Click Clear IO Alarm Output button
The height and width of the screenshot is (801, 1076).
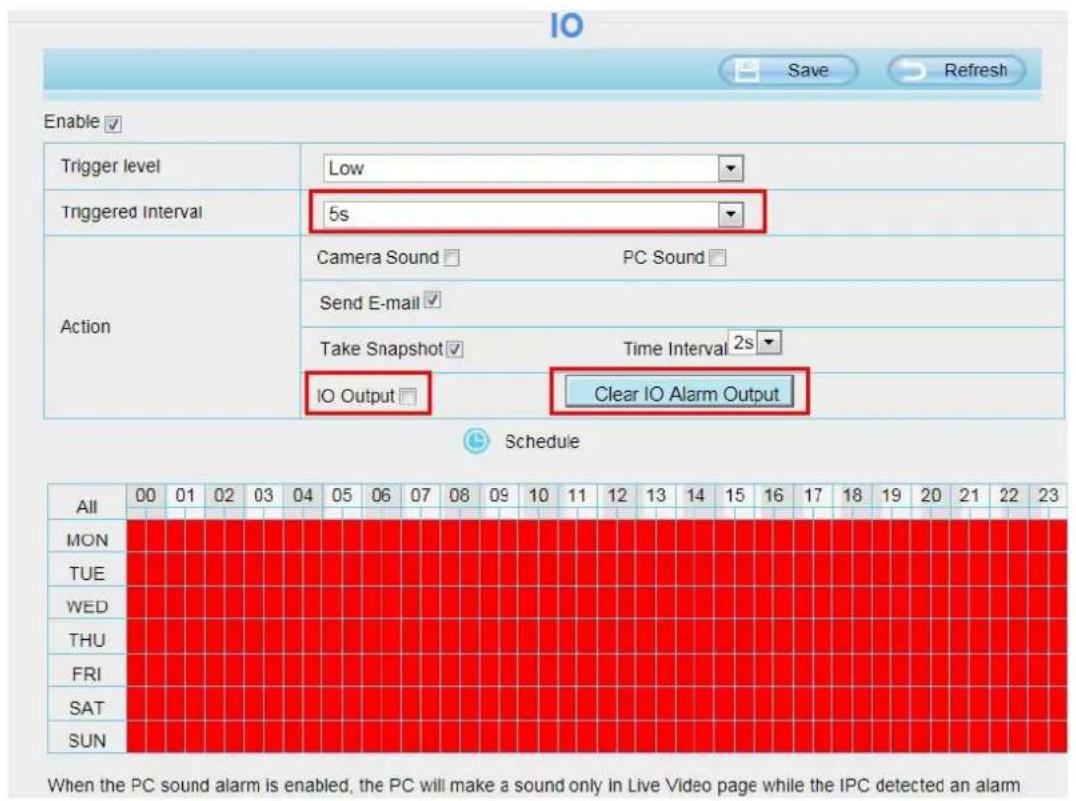(679, 393)
